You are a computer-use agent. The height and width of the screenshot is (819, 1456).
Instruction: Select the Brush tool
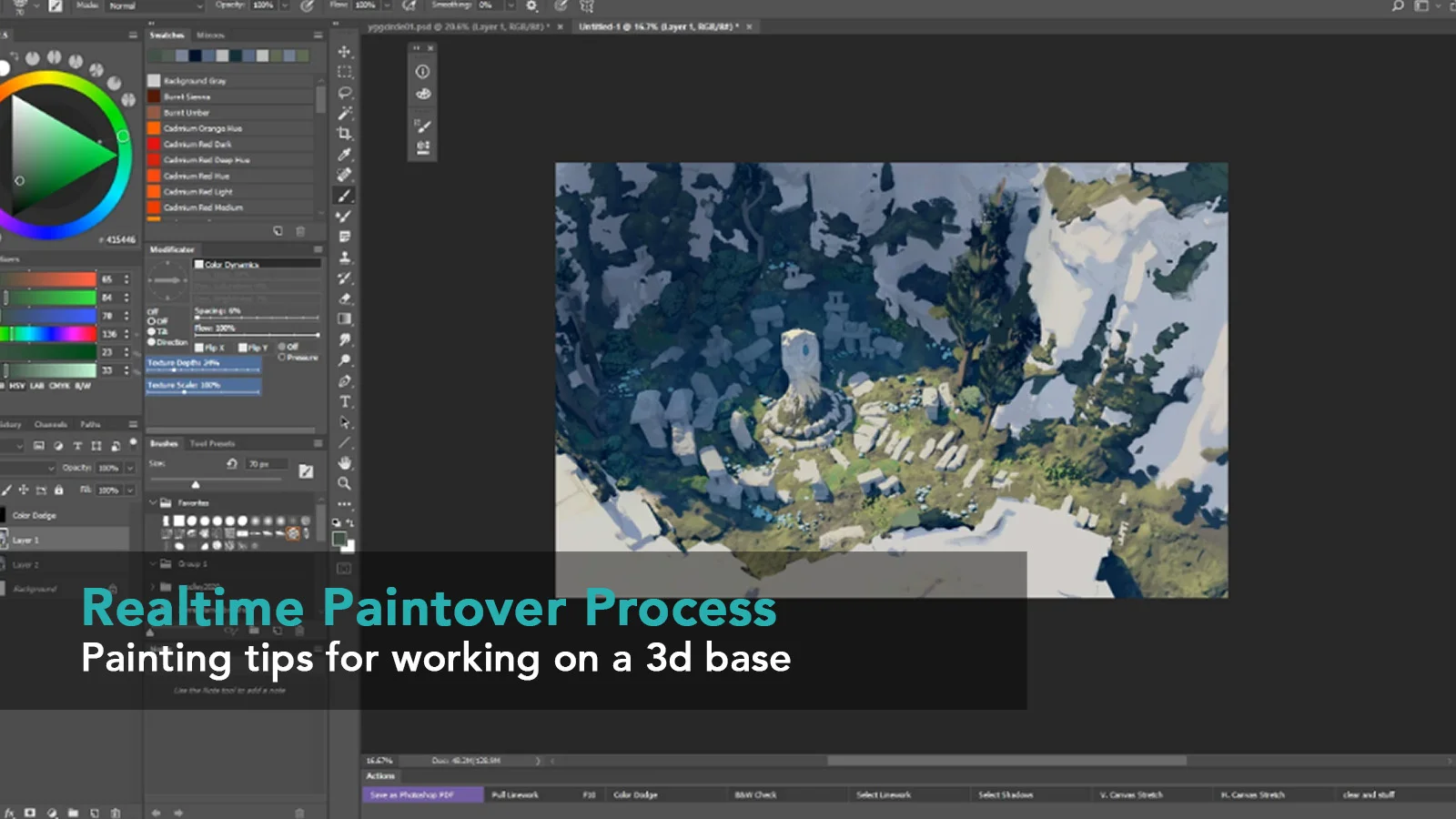point(344,197)
